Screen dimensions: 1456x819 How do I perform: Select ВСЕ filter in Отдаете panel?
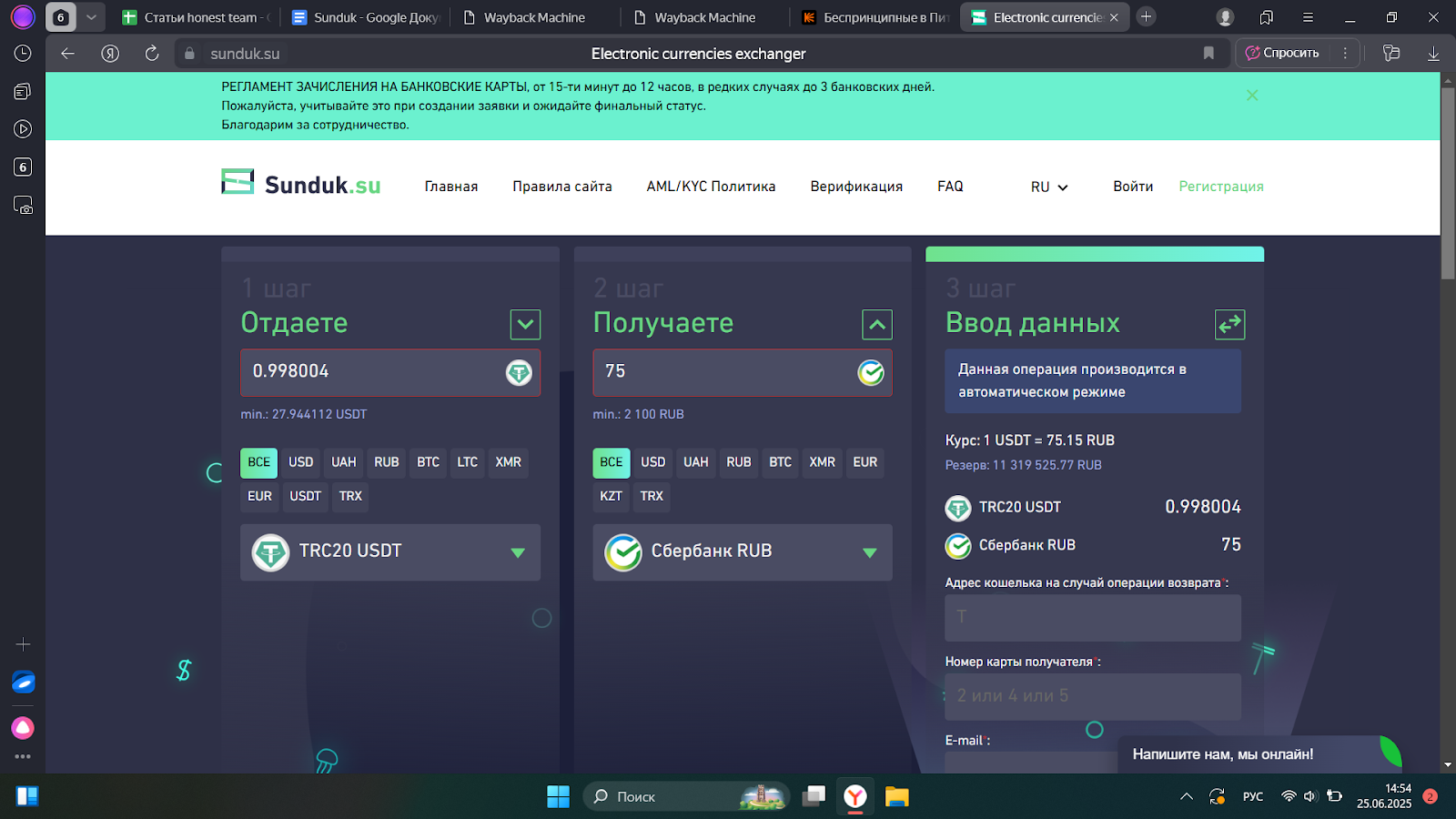click(x=258, y=462)
